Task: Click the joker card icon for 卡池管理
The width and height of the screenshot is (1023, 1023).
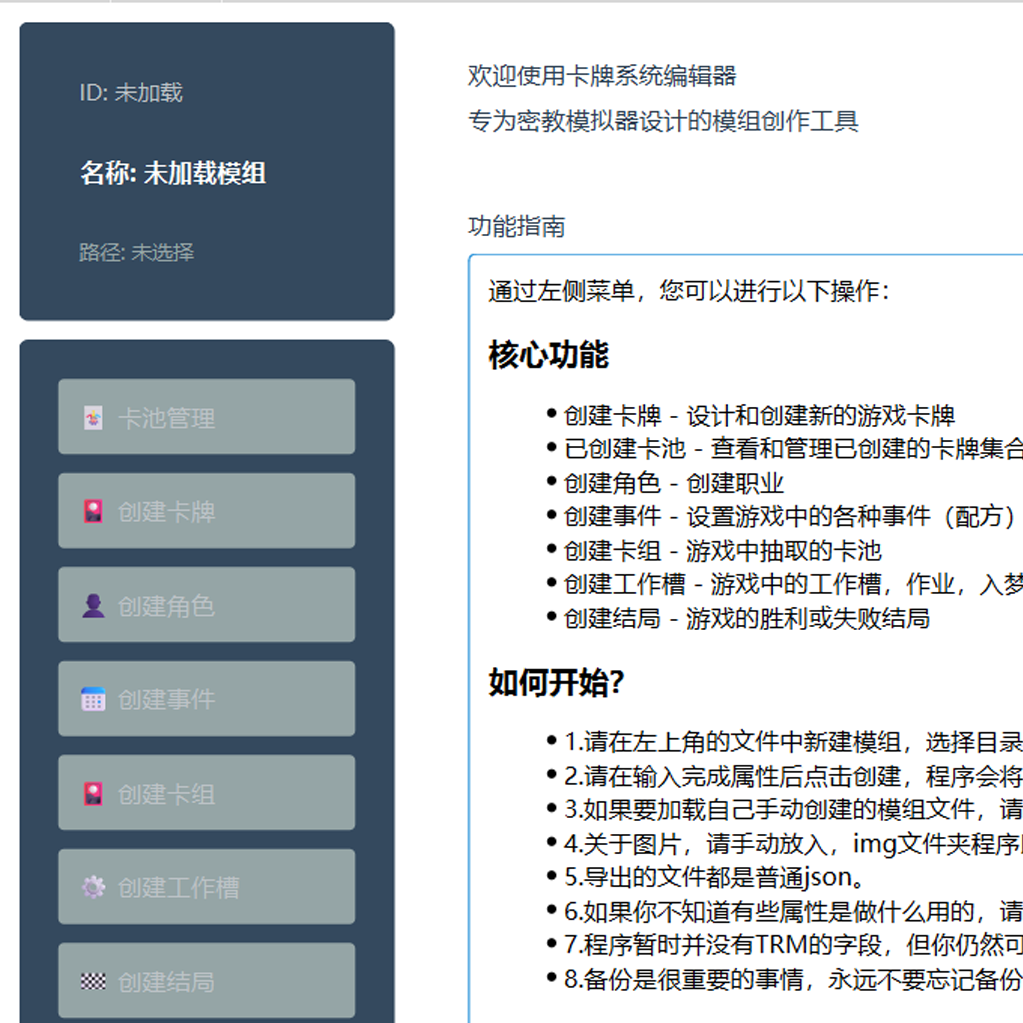Action: point(93,418)
